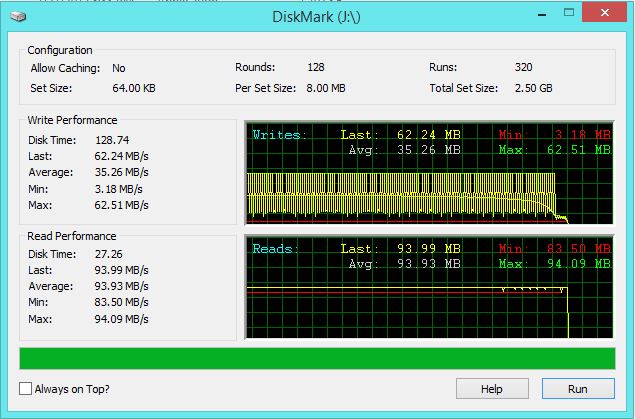Select the Runs value 320

click(x=524, y=67)
